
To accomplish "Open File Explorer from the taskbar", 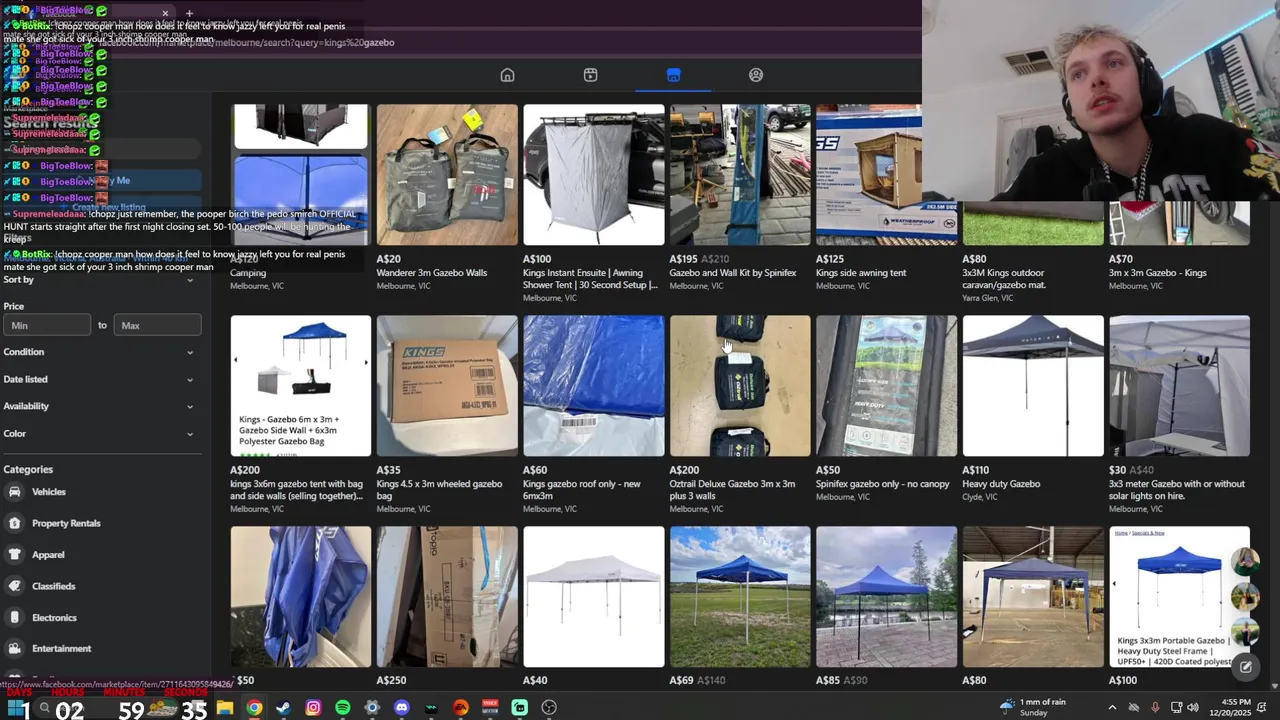I will 225,708.
